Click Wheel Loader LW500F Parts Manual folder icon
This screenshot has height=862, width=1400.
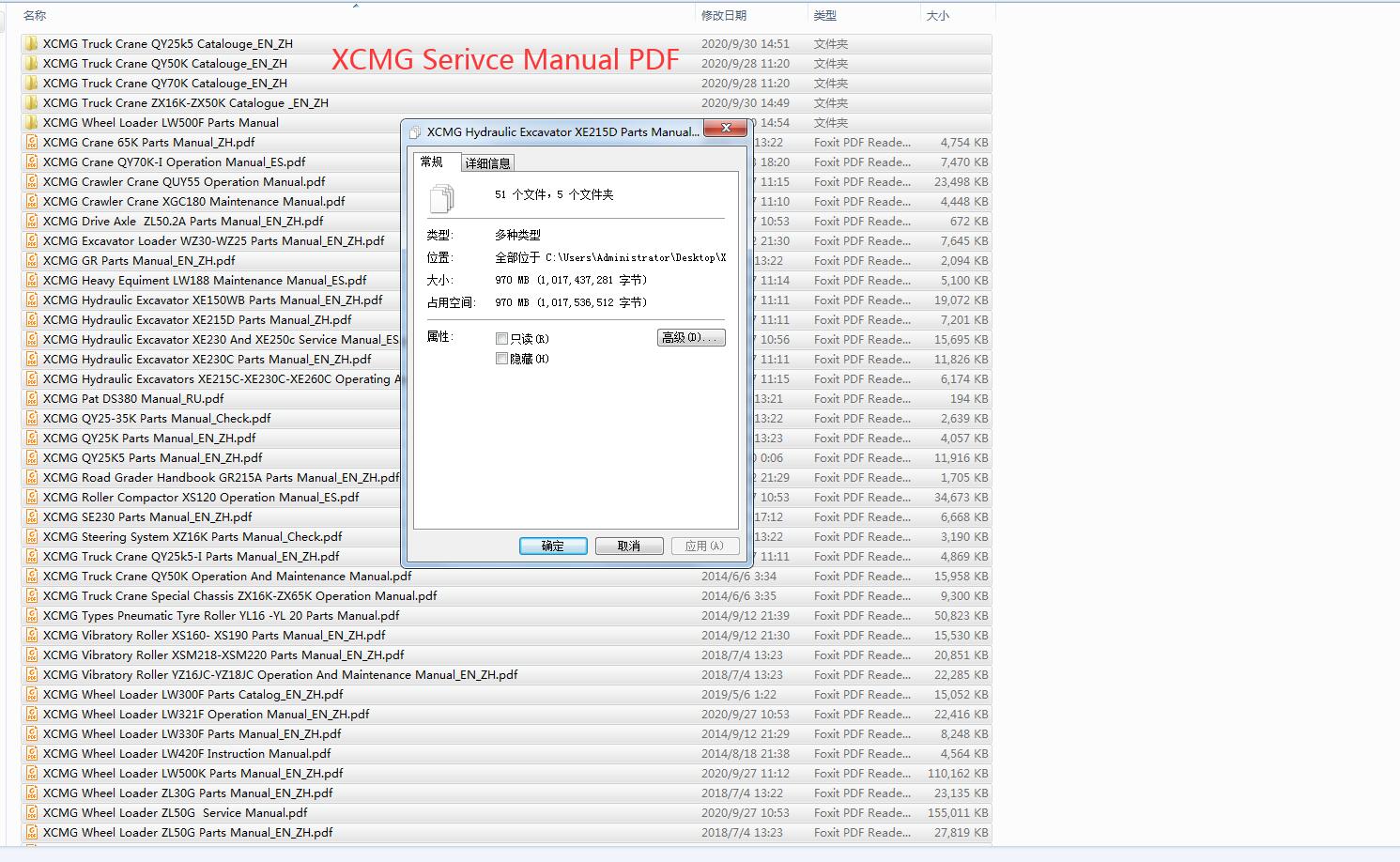pyautogui.click(x=32, y=122)
